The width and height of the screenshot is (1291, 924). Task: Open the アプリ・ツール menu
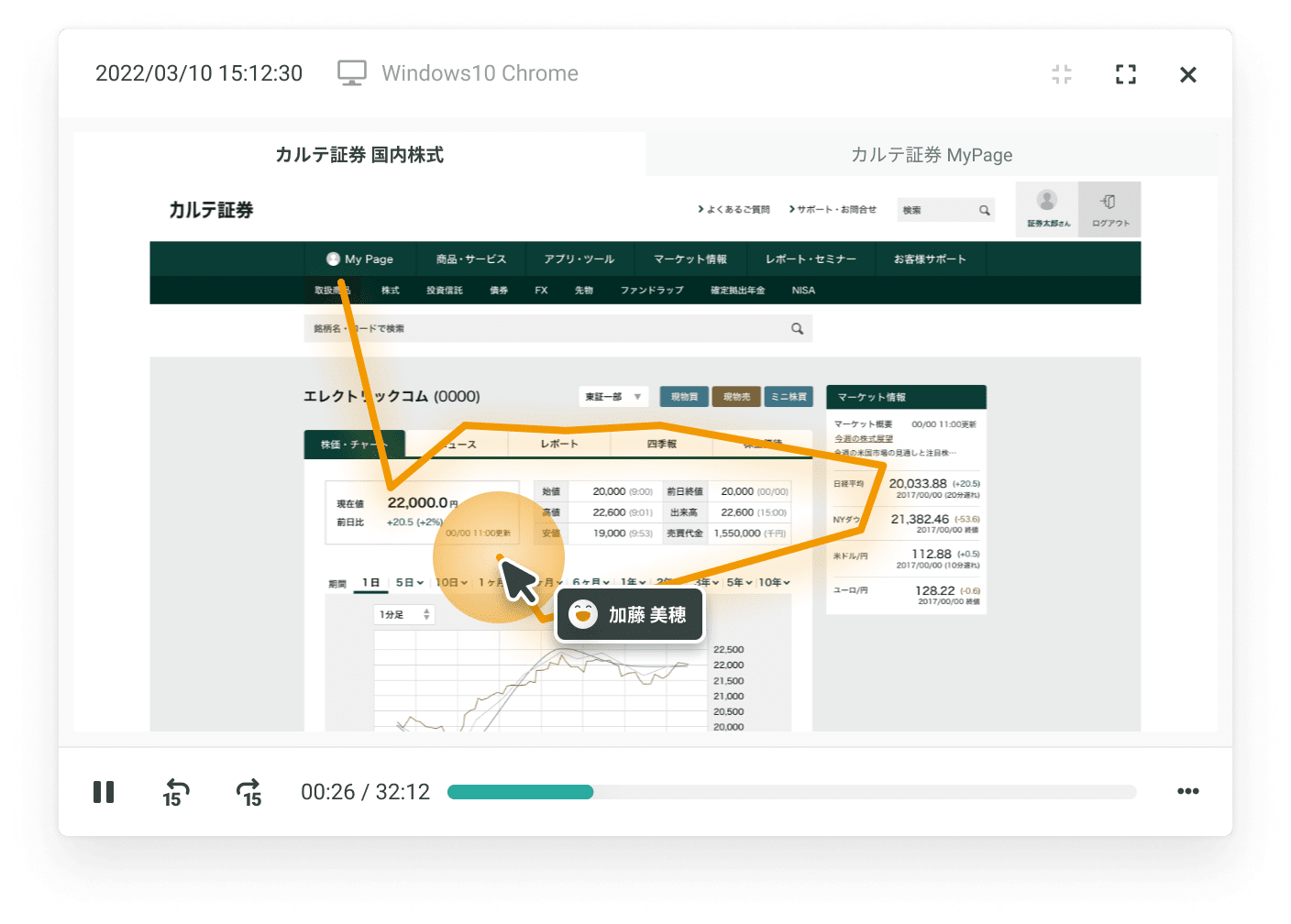click(x=579, y=259)
